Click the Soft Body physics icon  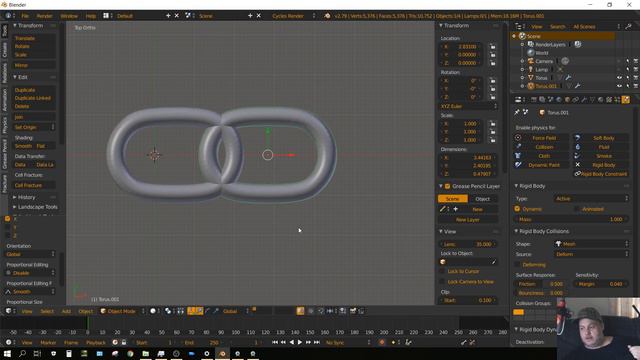[x=578, y=138]
